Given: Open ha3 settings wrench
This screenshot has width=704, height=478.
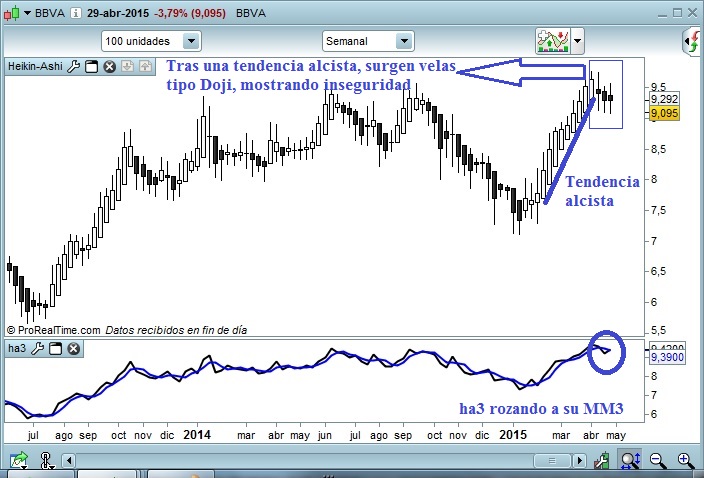Looking at the screenshot, I should [38, 348].
